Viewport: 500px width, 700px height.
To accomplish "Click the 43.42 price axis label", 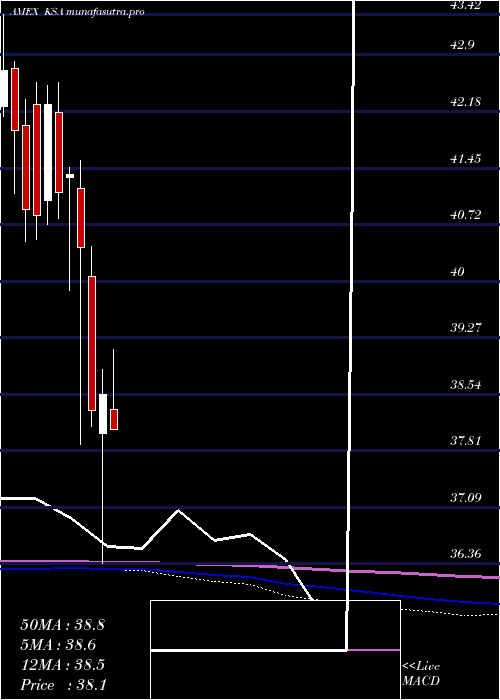I will (x=468, y=5).
